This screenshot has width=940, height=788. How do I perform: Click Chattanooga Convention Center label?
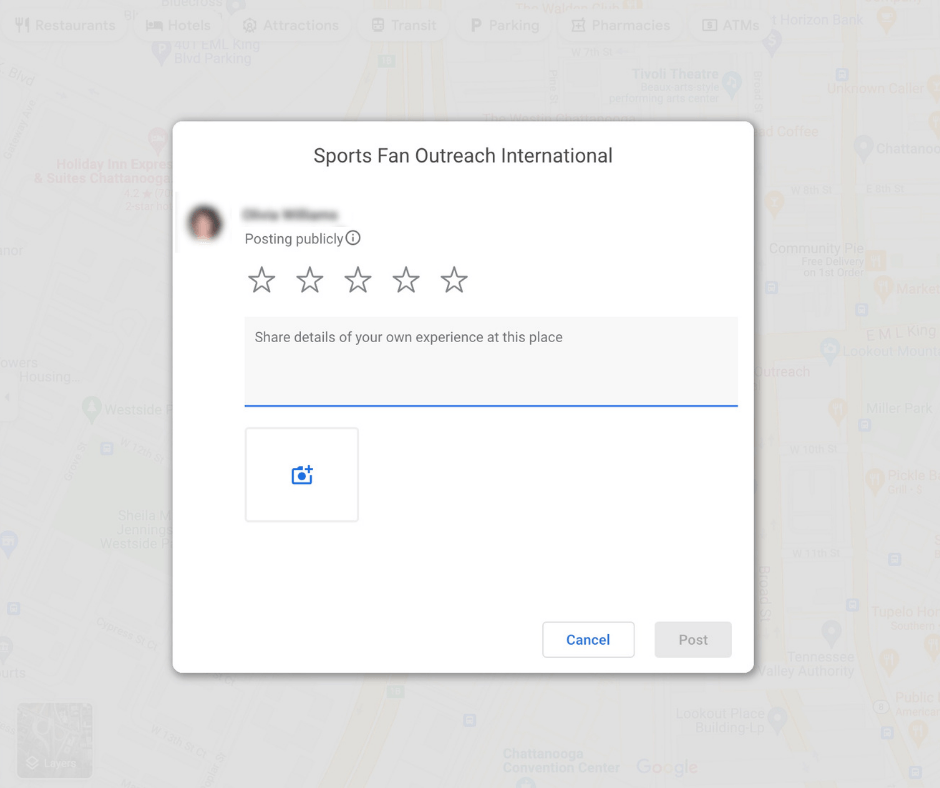(x=561, y=760)
